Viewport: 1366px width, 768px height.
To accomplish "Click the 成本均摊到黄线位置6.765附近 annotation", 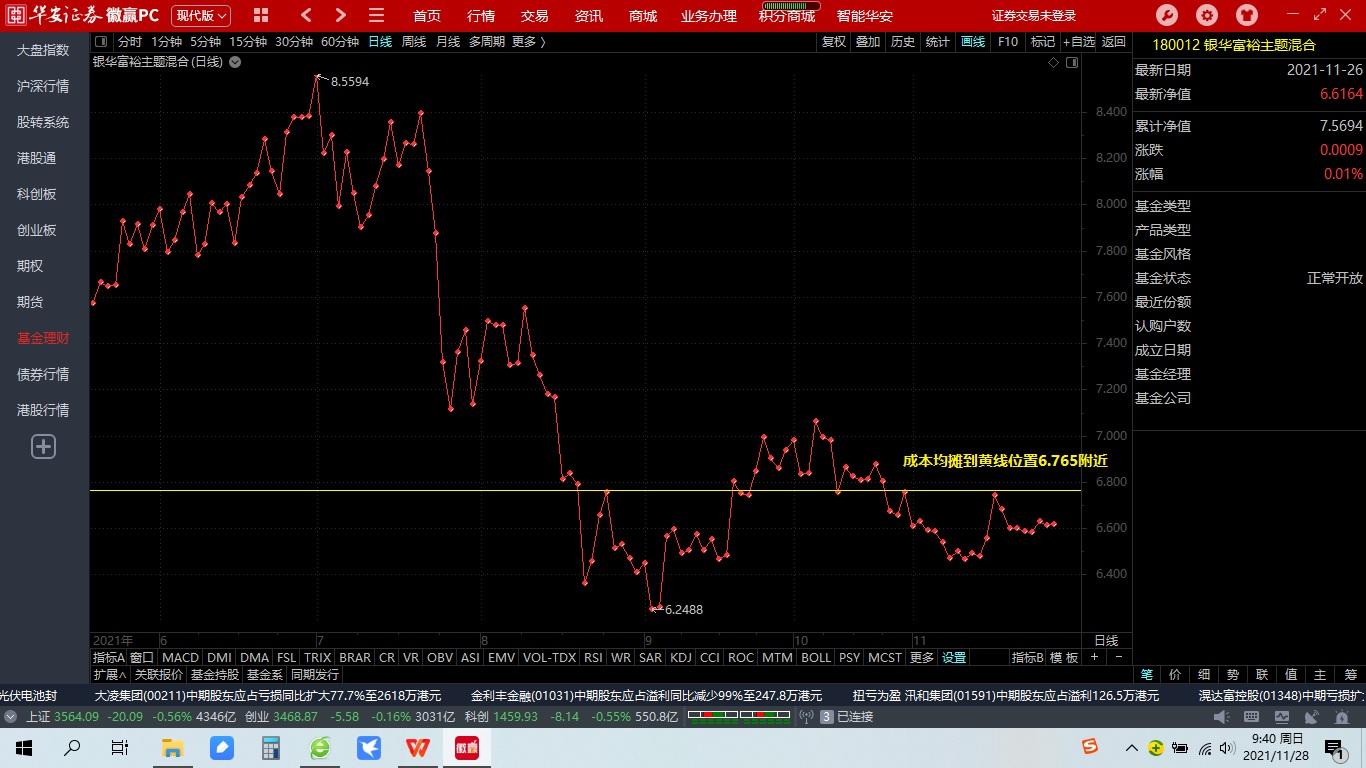I will (1005, 461).
